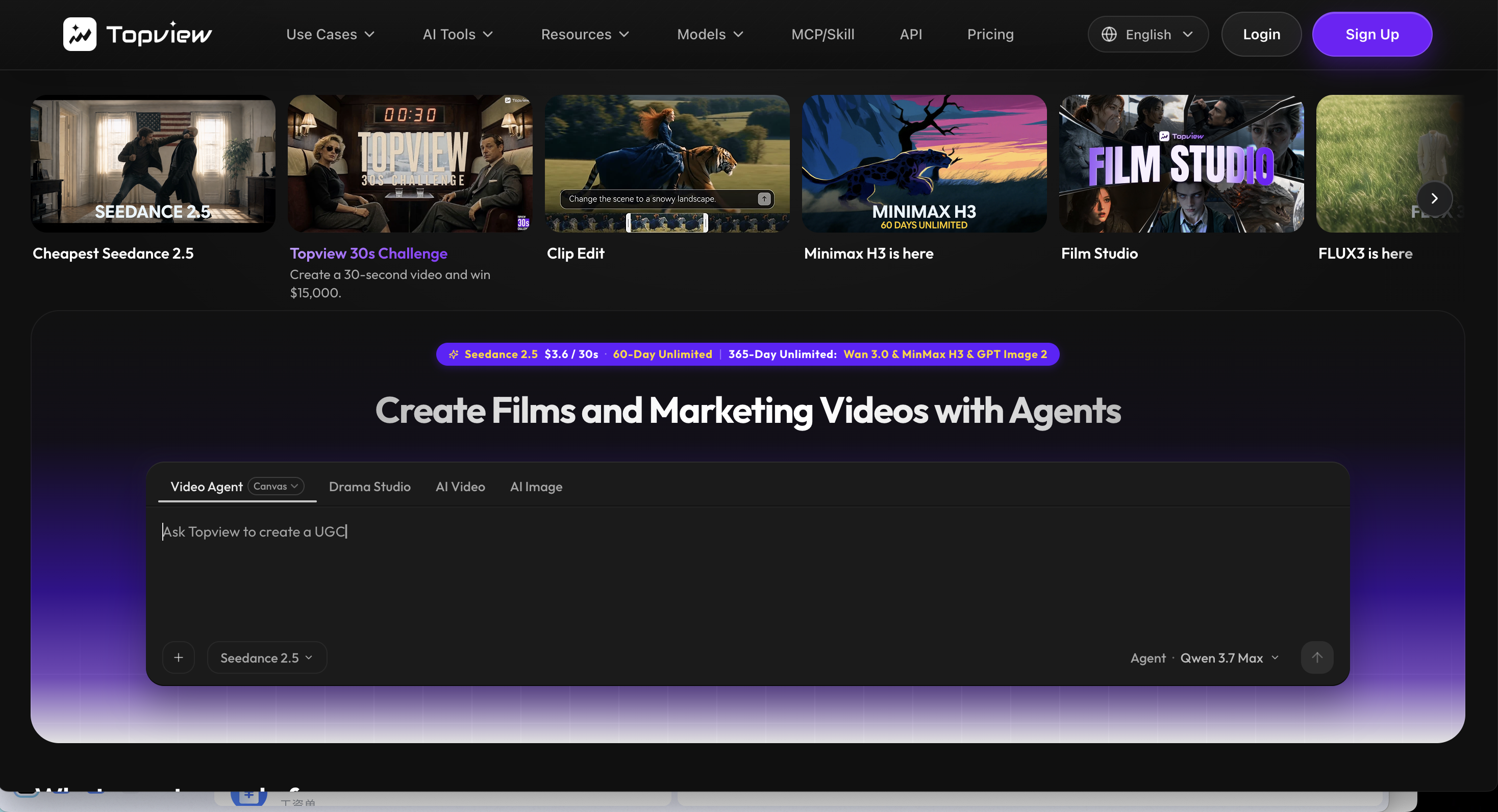Click the 365-Day Unlimited promo text
Screen dimensions: 1498x812
[x=782, y=354]
